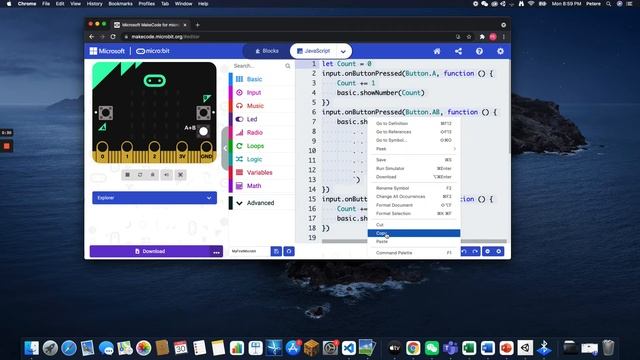Switch to the Blocks editor tab
This screenshot has width=640, height=360.
[x=267, y=51]
